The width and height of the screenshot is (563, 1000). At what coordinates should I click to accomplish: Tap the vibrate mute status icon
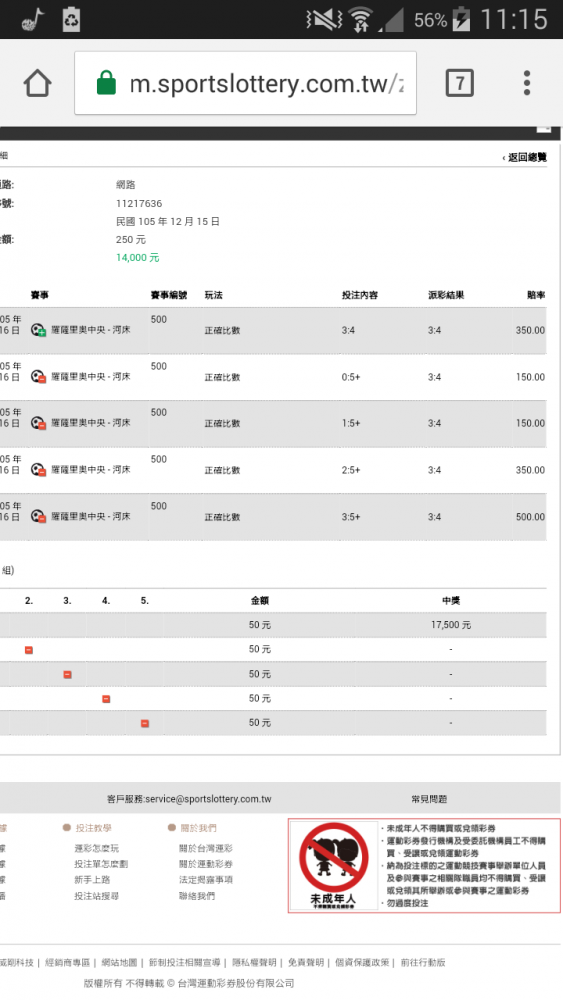coord(324,20)
